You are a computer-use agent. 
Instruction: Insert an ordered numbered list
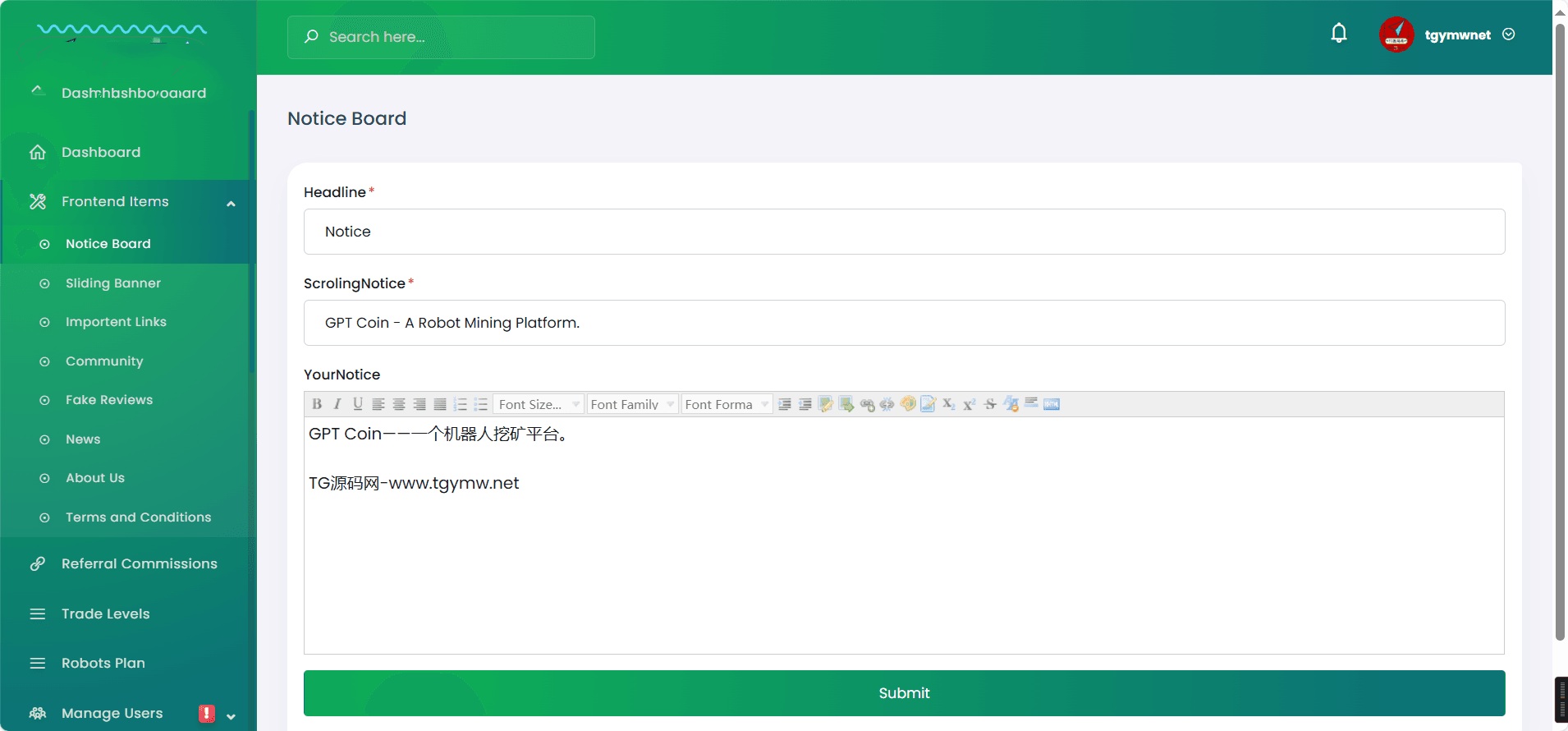coord(461,404)
